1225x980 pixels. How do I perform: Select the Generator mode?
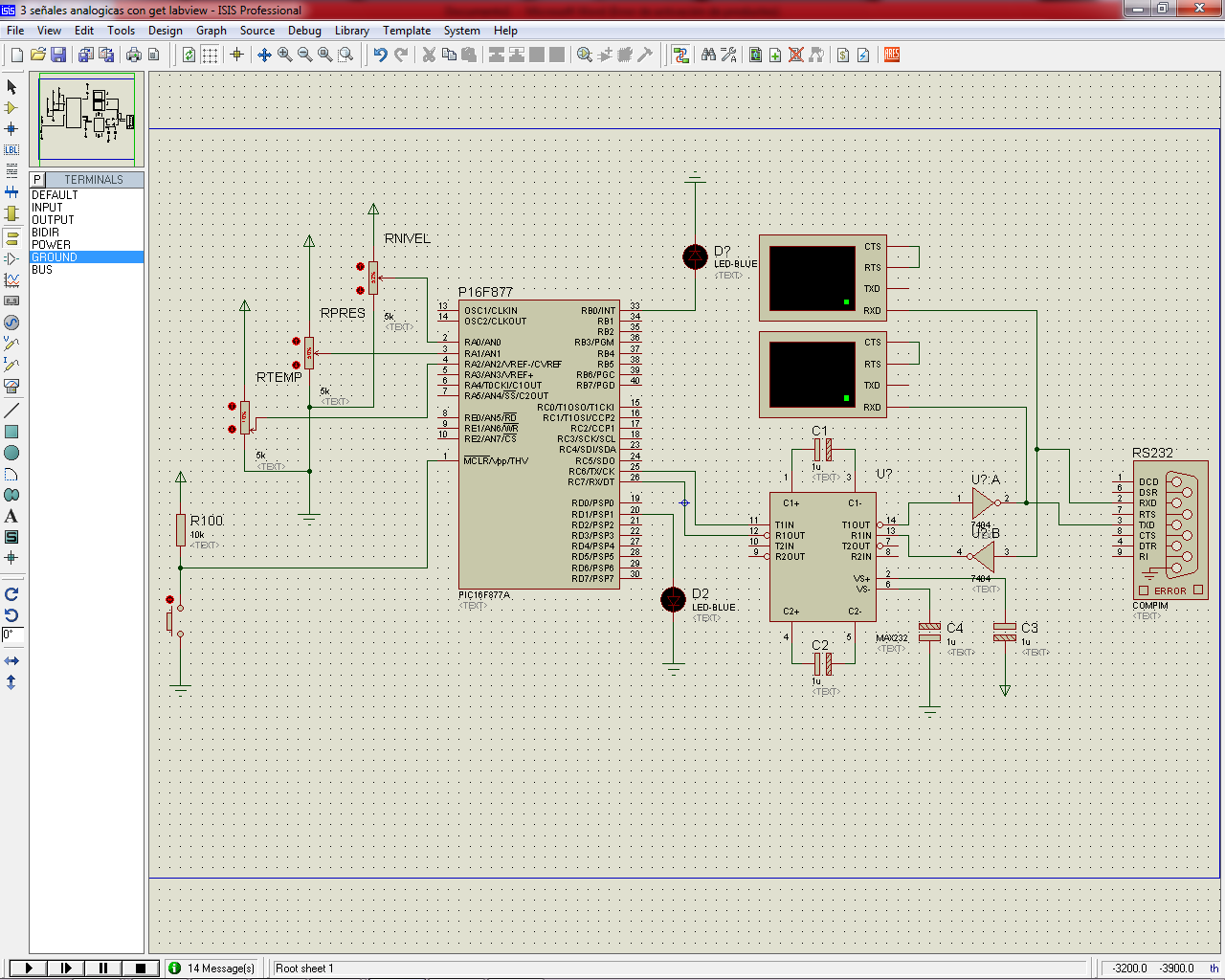(11, 323)
